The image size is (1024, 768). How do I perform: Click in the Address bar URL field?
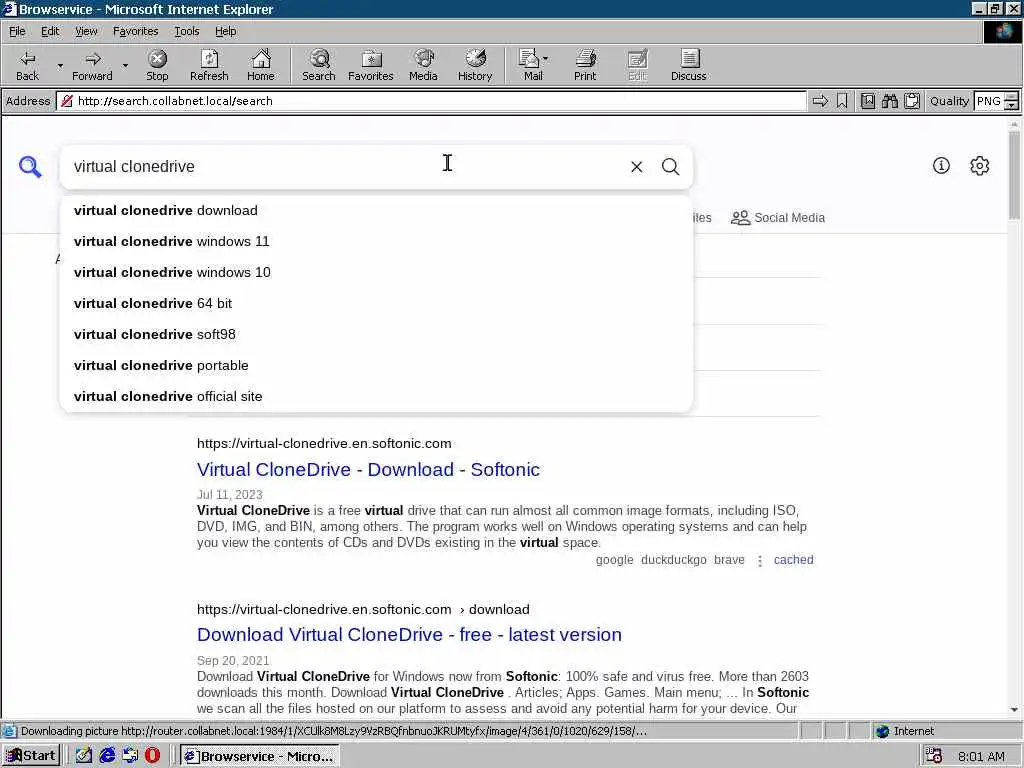point(431,101)
